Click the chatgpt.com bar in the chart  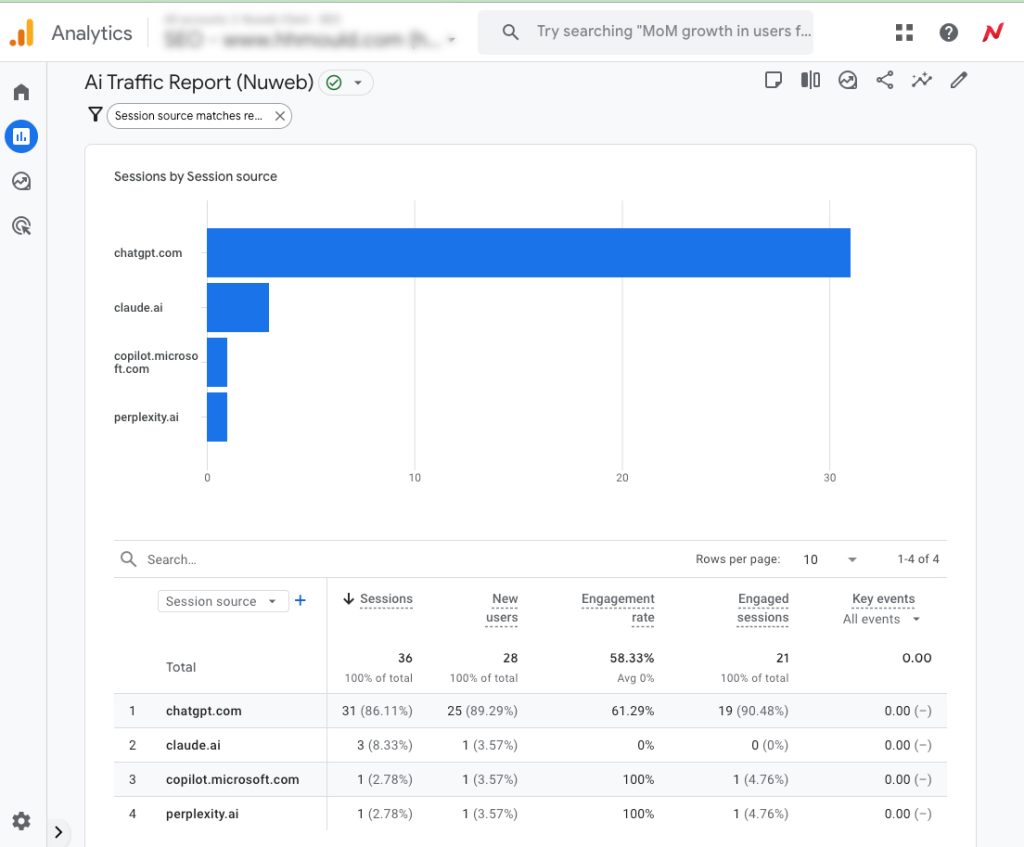coord(528,253)
